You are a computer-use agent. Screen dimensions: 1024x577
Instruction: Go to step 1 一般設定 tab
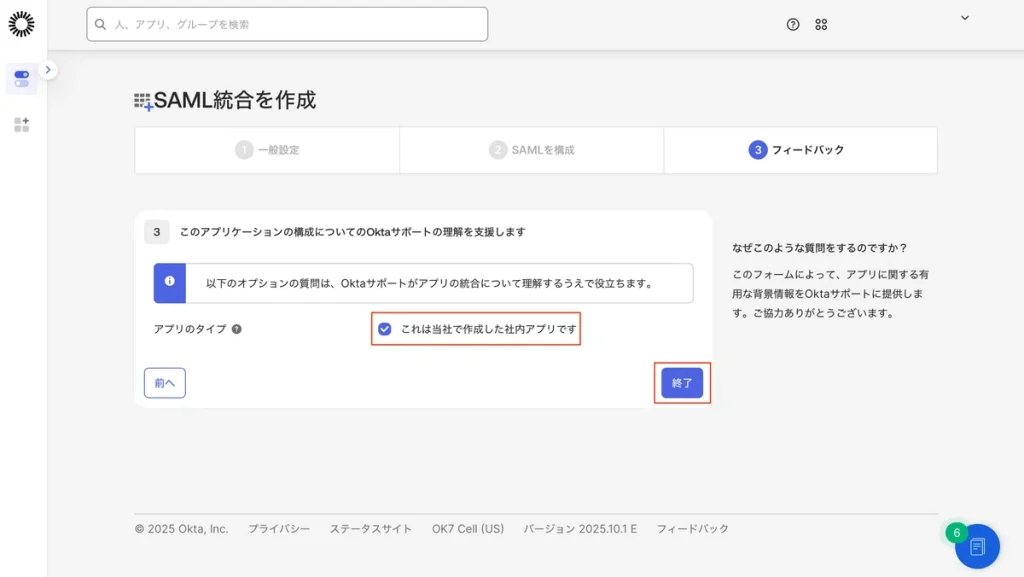(267, 150)
